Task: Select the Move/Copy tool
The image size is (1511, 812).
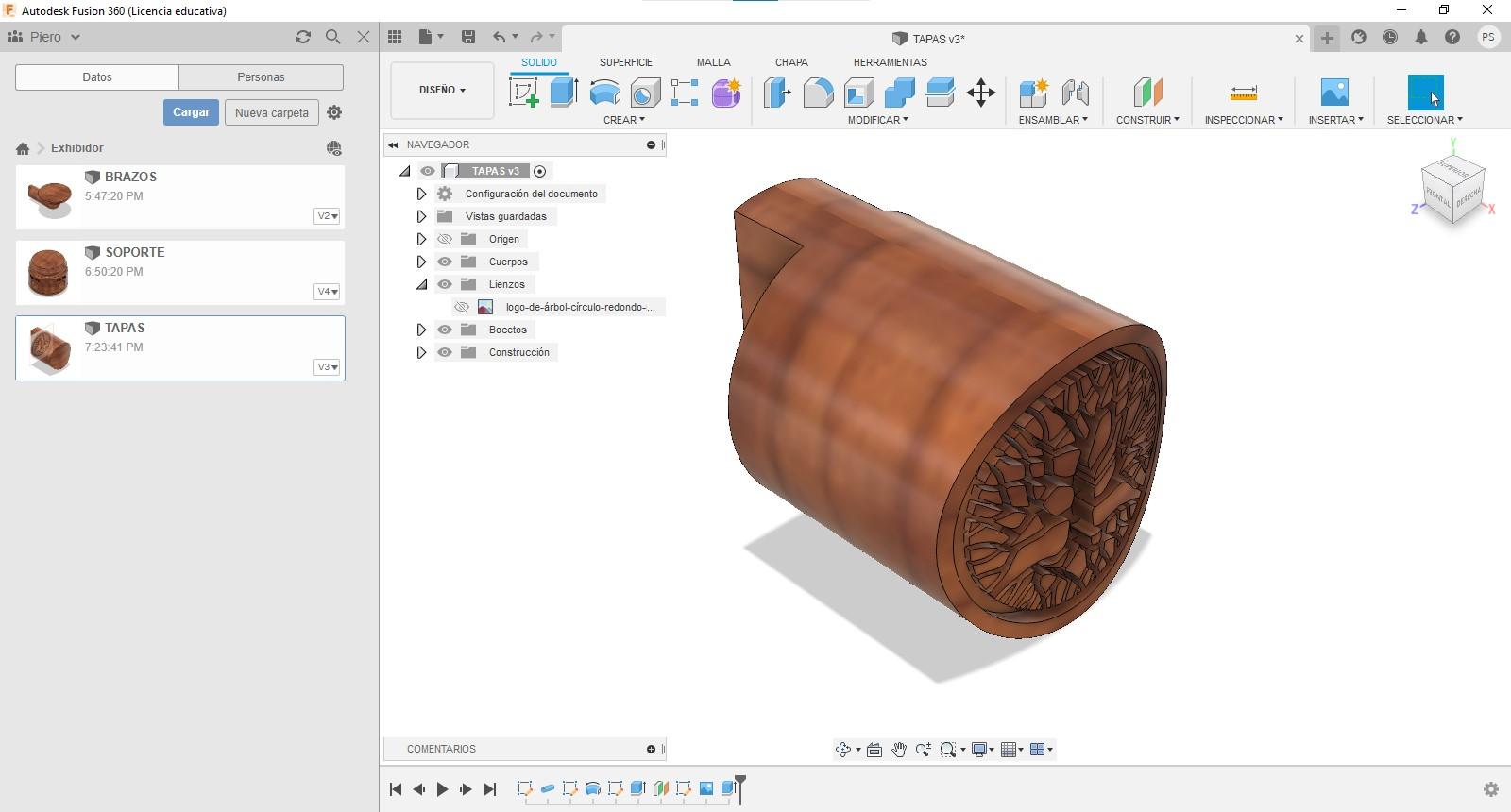Action: tap(981, 93)
